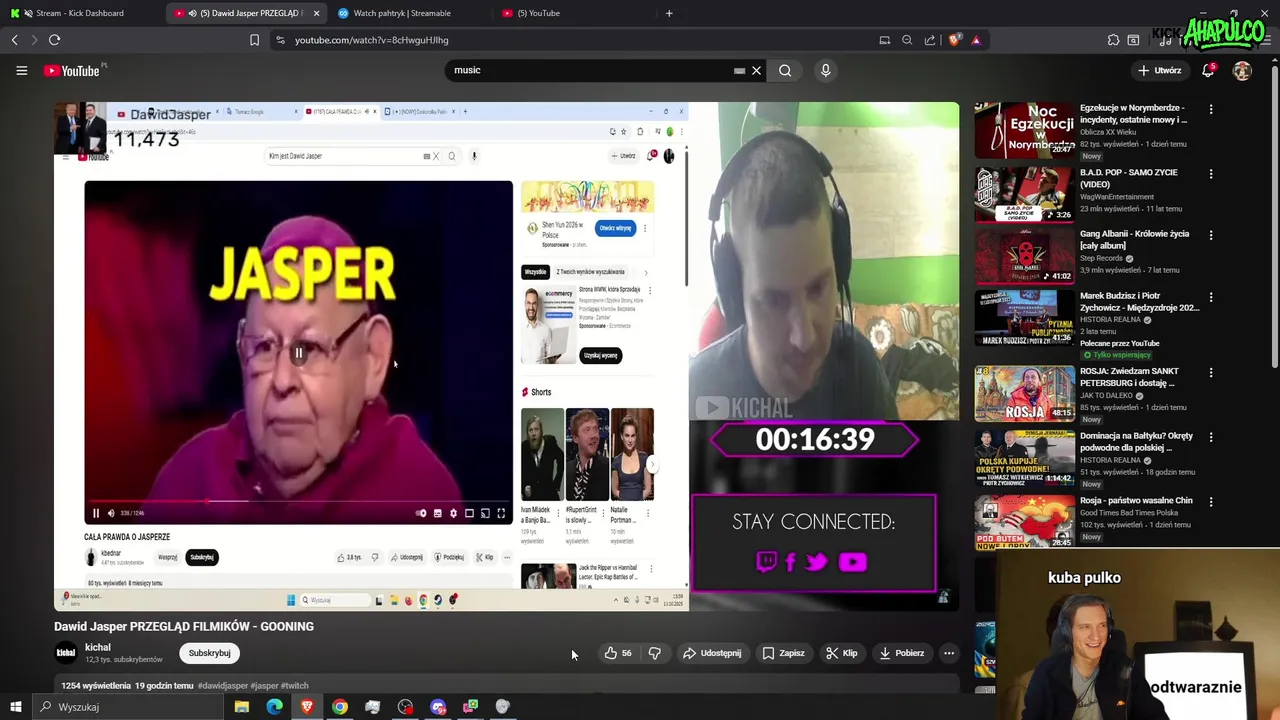Switch to Stream - Kick Dashboard tab
The width and height of the screenshot is (1280, 720).
tap(80, 13)
